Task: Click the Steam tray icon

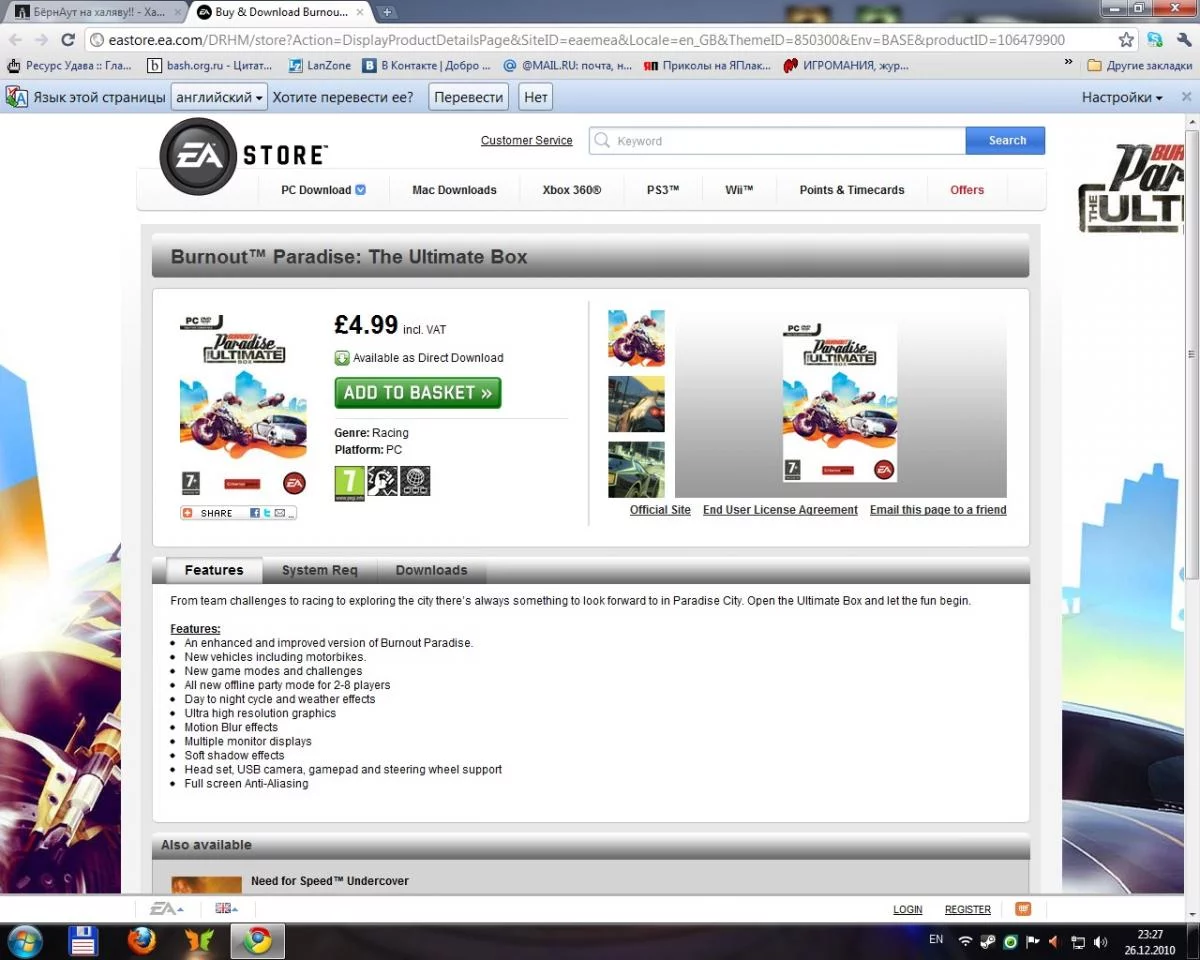Action: pyautogui.click(x=987, y=942)
